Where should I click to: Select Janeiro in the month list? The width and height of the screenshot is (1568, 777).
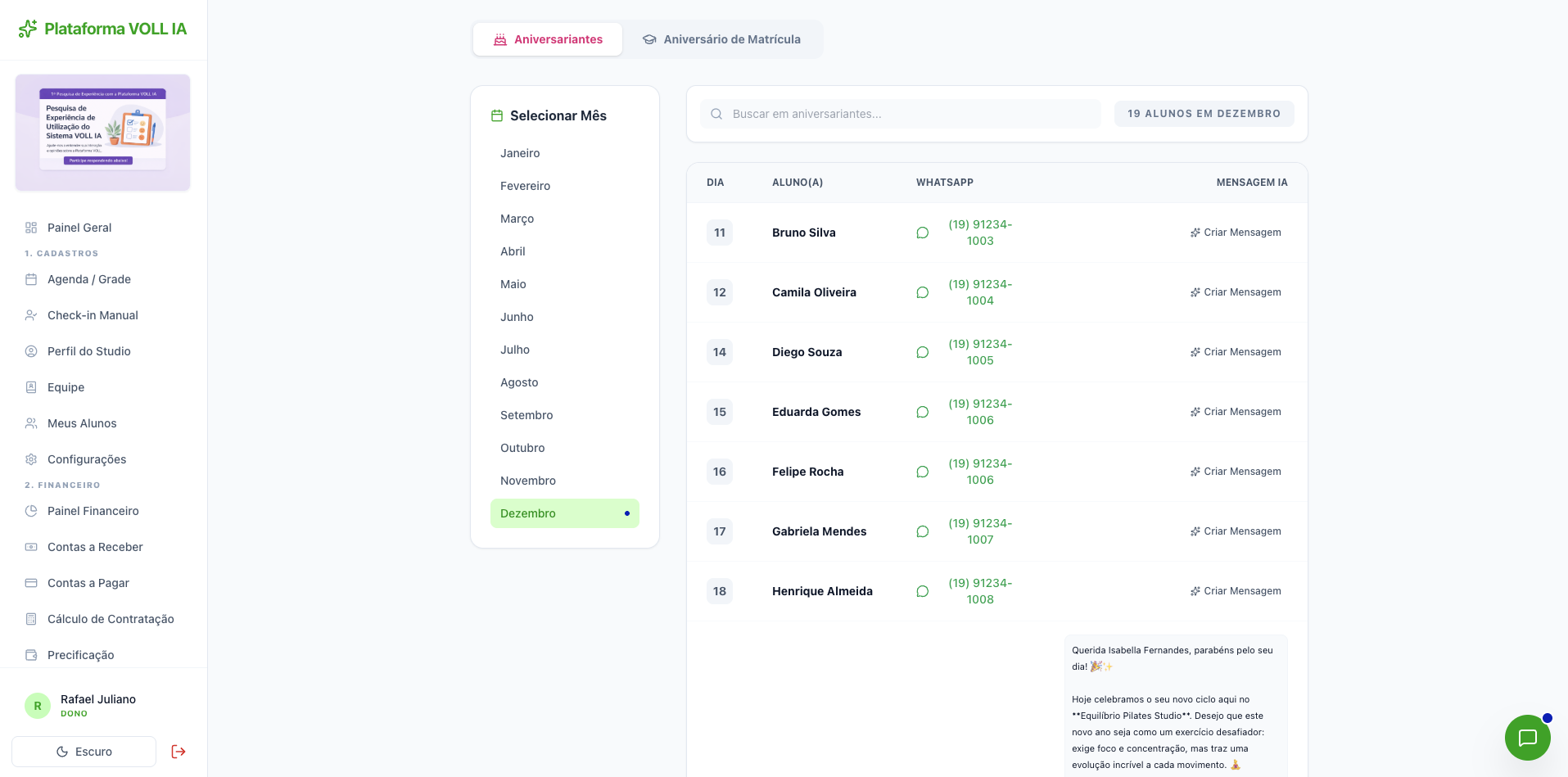click(x=520, y=153)
